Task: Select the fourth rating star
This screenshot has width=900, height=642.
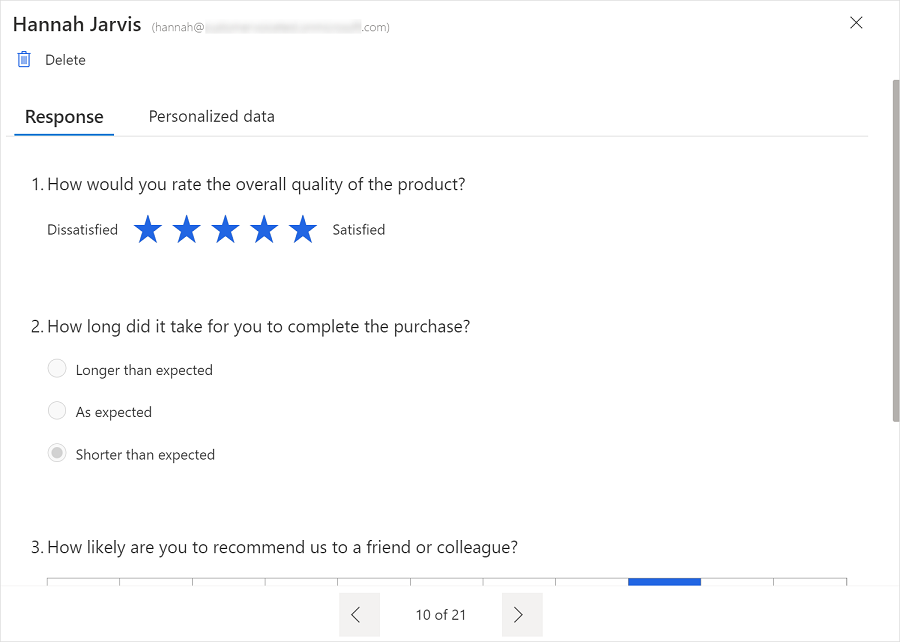Action: [x=264, y=229]
